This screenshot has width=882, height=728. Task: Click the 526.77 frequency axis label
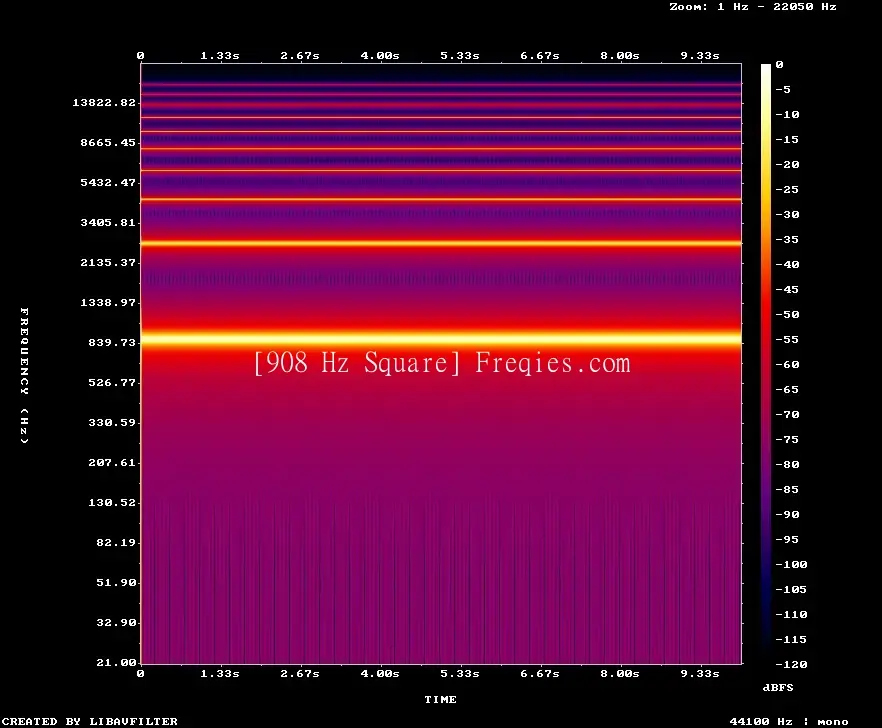point(112,382)
